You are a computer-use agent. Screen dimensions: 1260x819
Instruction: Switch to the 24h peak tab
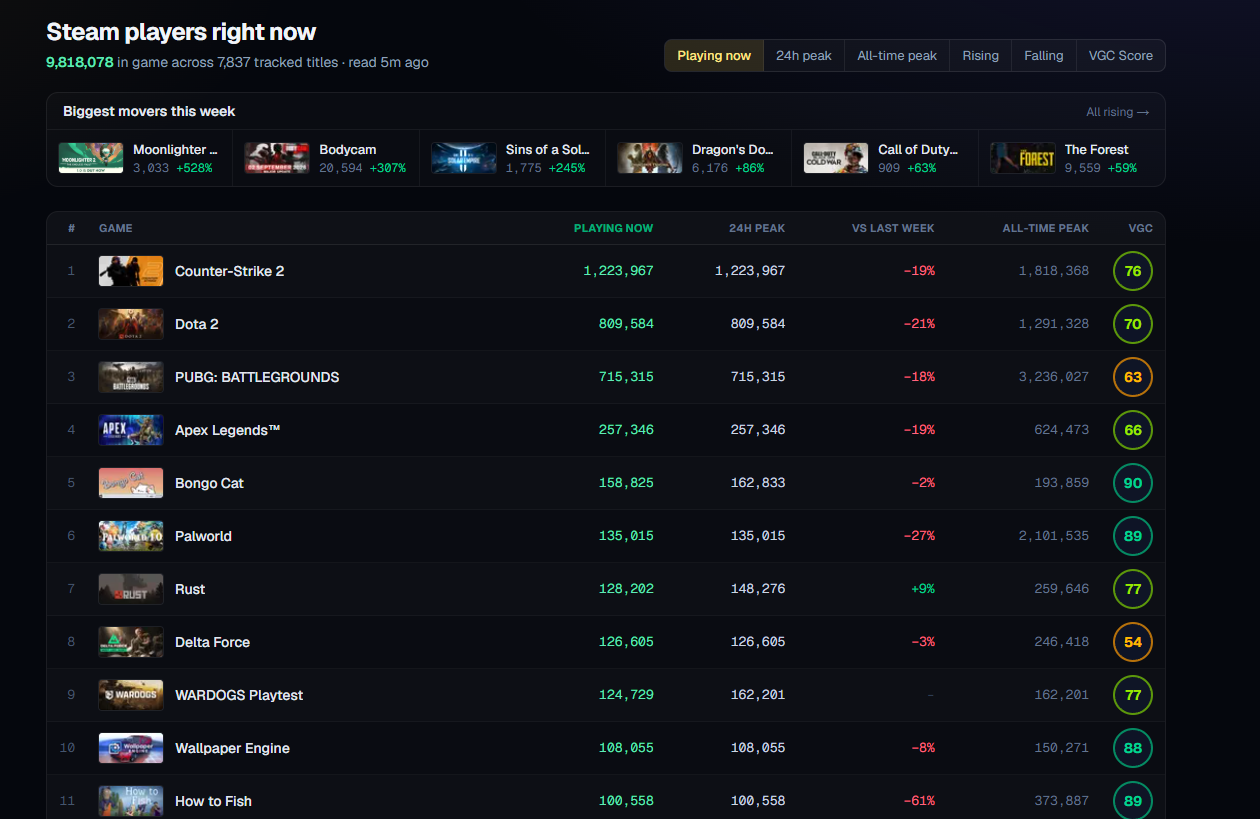(804, 56)
